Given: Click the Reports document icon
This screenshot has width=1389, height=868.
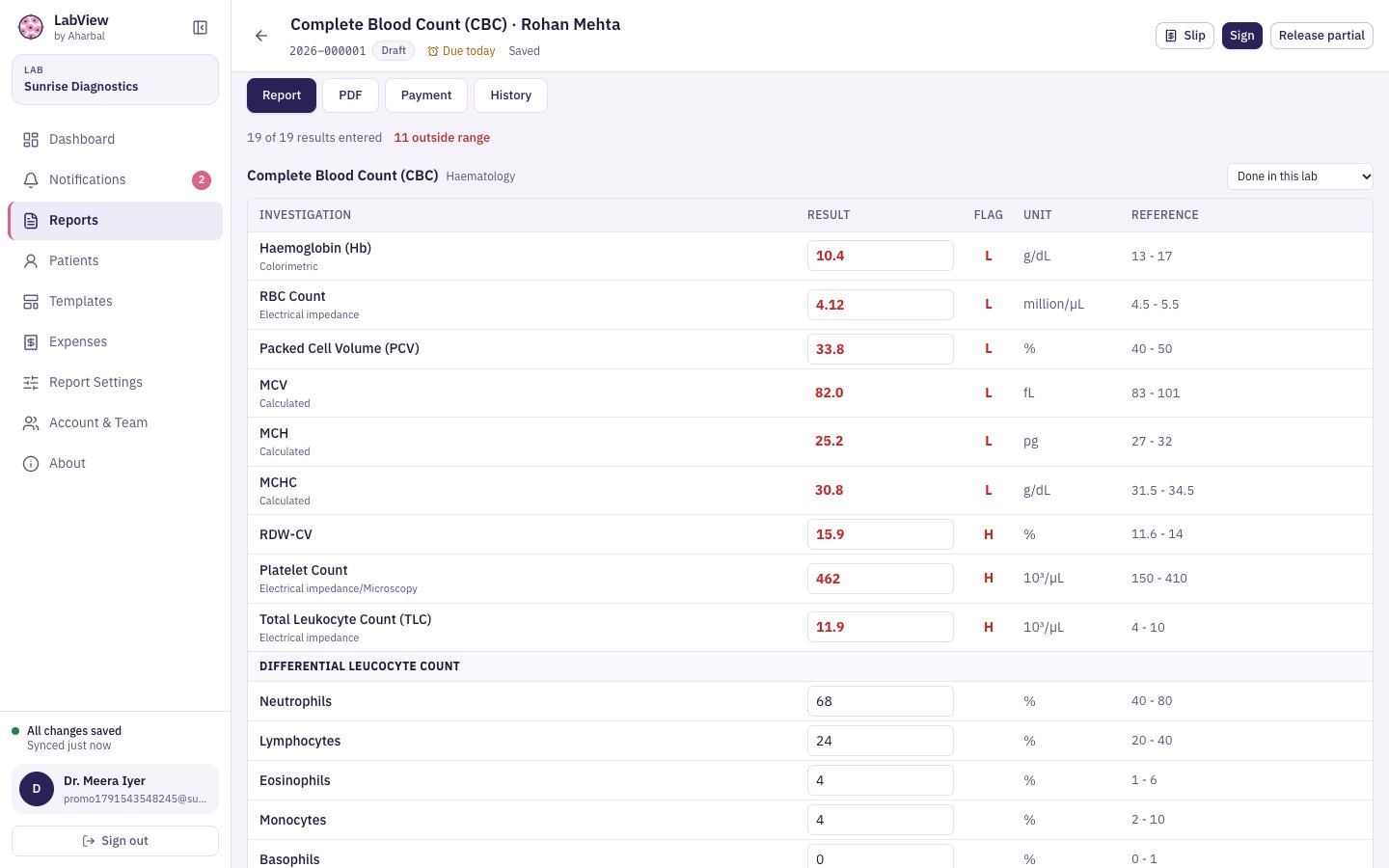Looking at the screenshot, I should [31, 221].
